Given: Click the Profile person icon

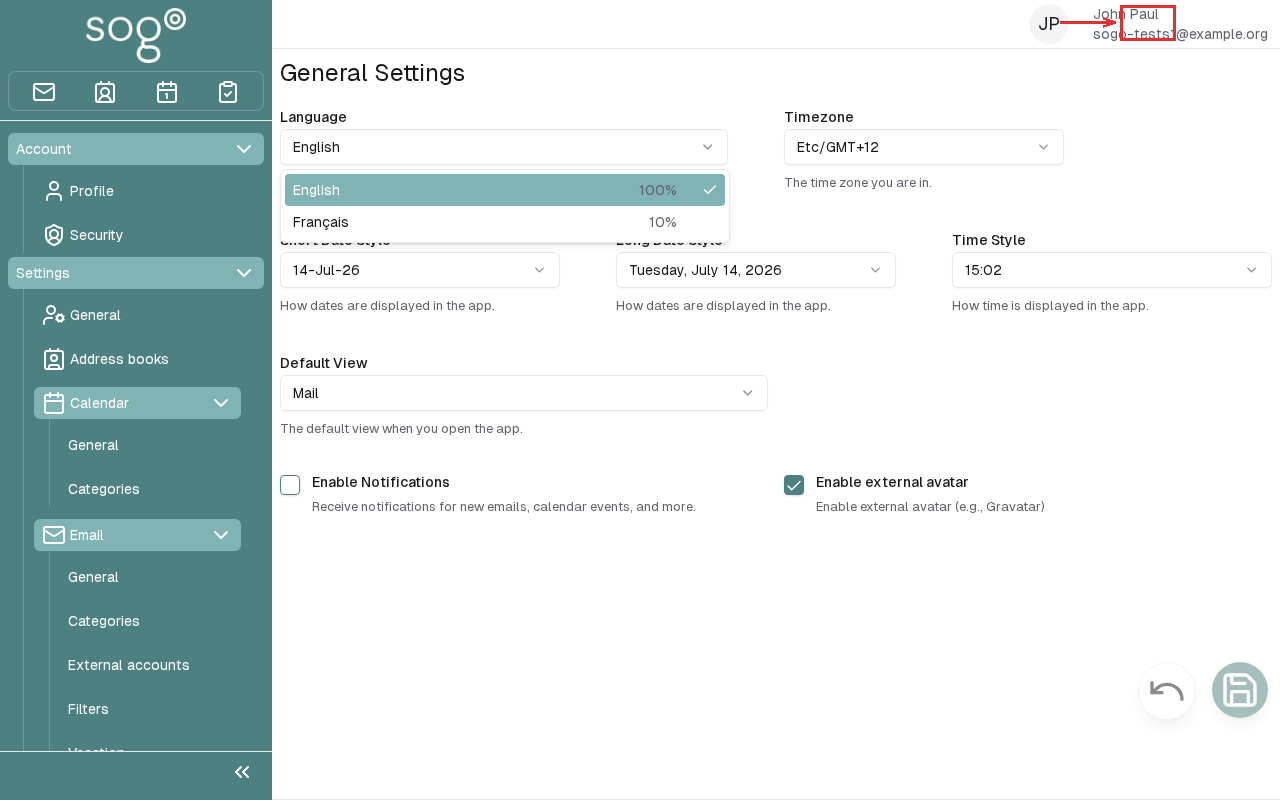Looking at the screenshot, I should pyautogui.click(x=54, y=191).
